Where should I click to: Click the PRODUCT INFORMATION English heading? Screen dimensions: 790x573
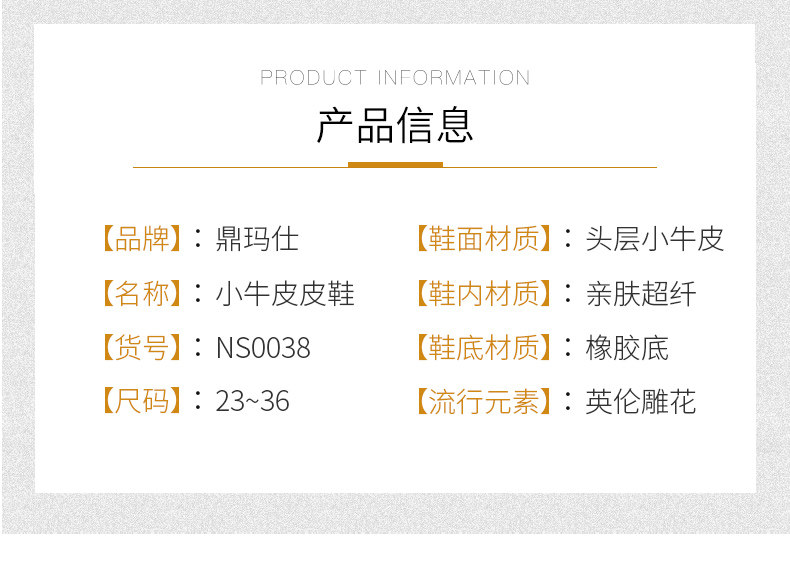(x=395, y=78)
